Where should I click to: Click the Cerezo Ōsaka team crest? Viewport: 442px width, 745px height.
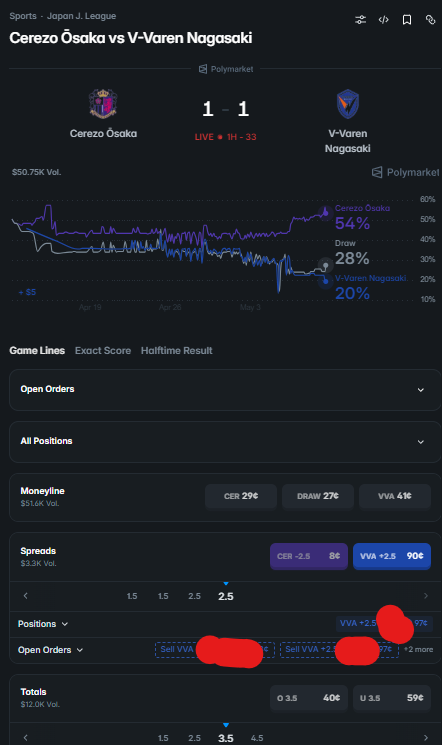(103, 104)
